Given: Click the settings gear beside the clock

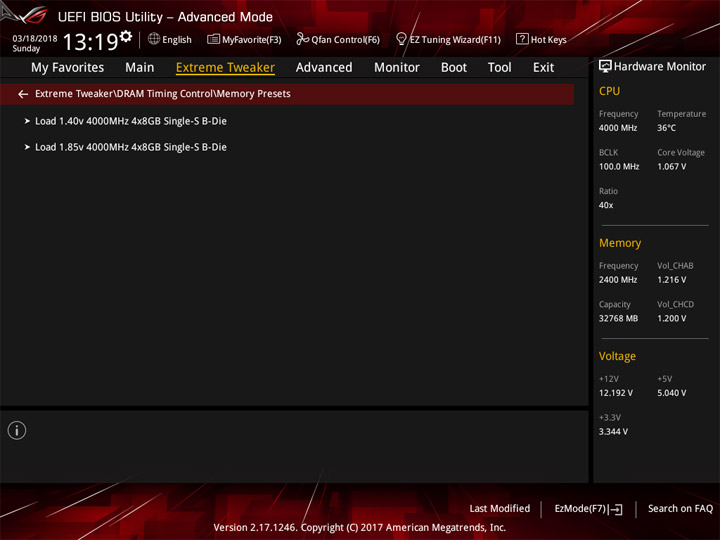Looking at the screenshot, I should coord(126,36).
